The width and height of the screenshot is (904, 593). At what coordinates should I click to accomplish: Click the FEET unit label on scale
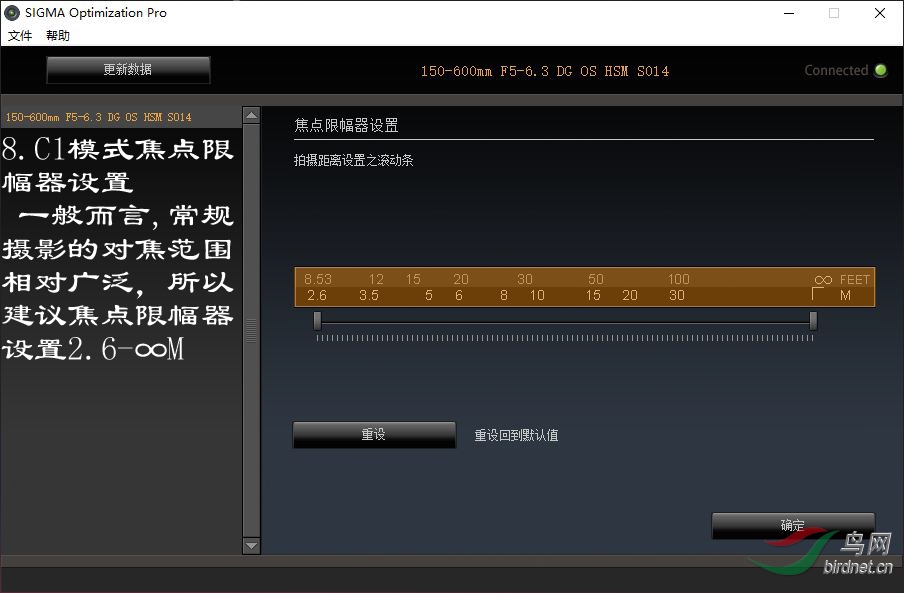[x=854, y=279]
